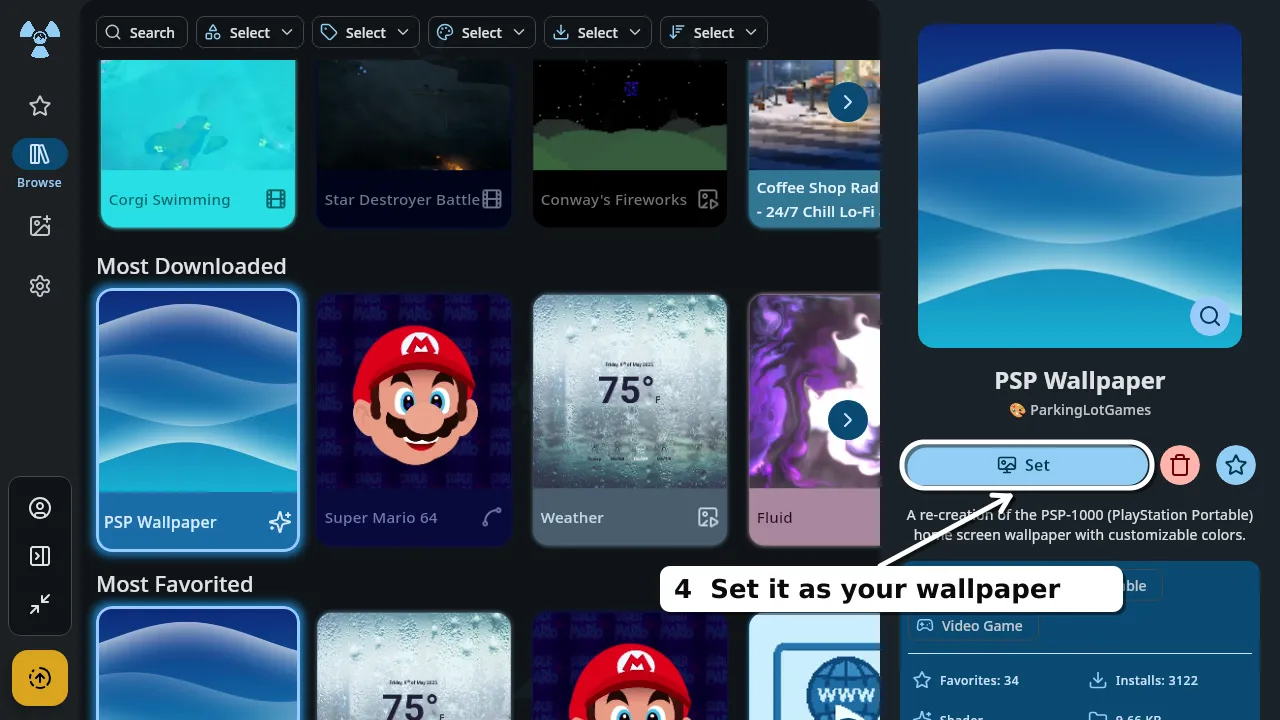Open the Mario card in Most Favorited
This screenshot has height=720, width=1280.
tap(630, 666)
